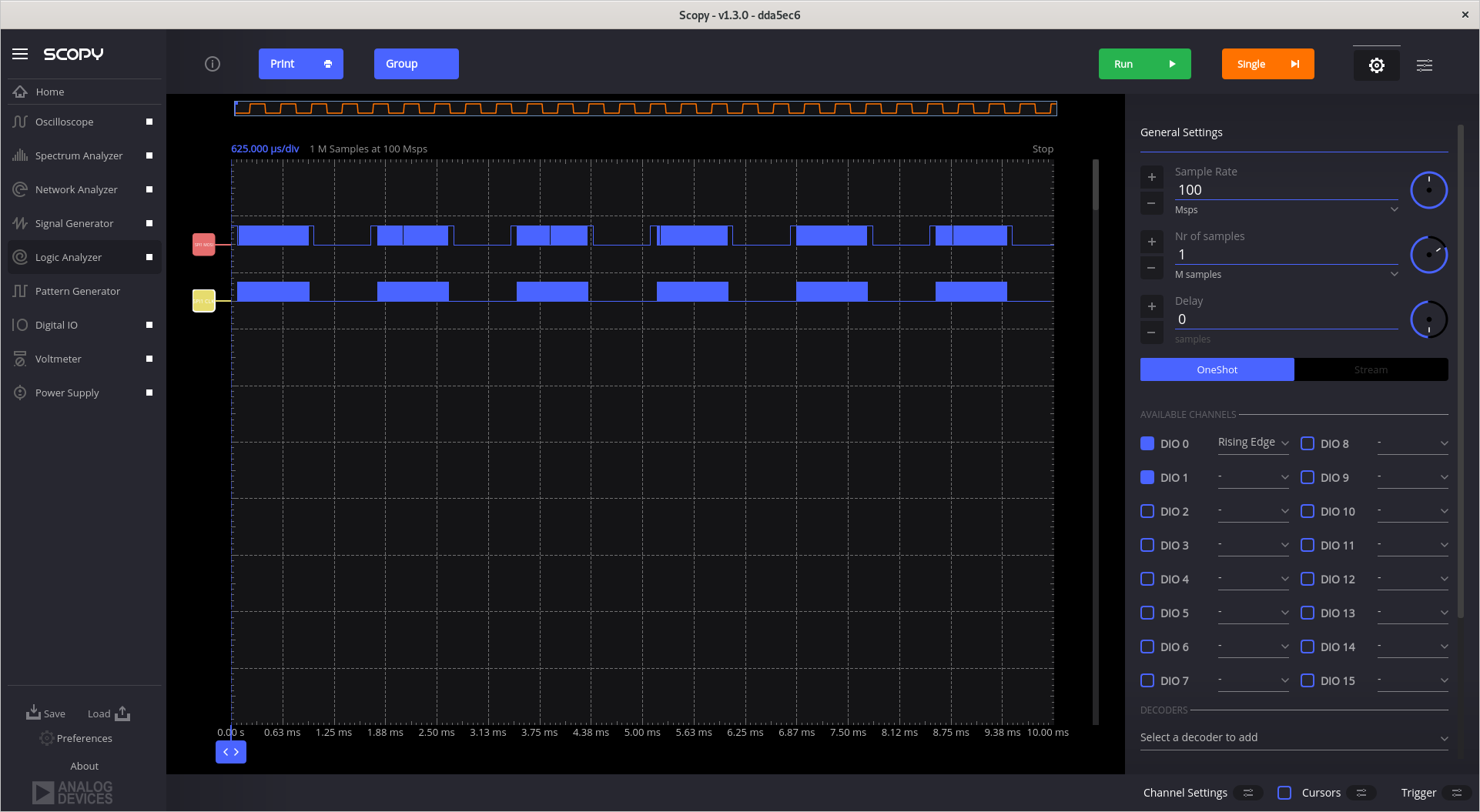Select the Stream acquisition mode tab

pyautogui.click(x=1371, y=369)
